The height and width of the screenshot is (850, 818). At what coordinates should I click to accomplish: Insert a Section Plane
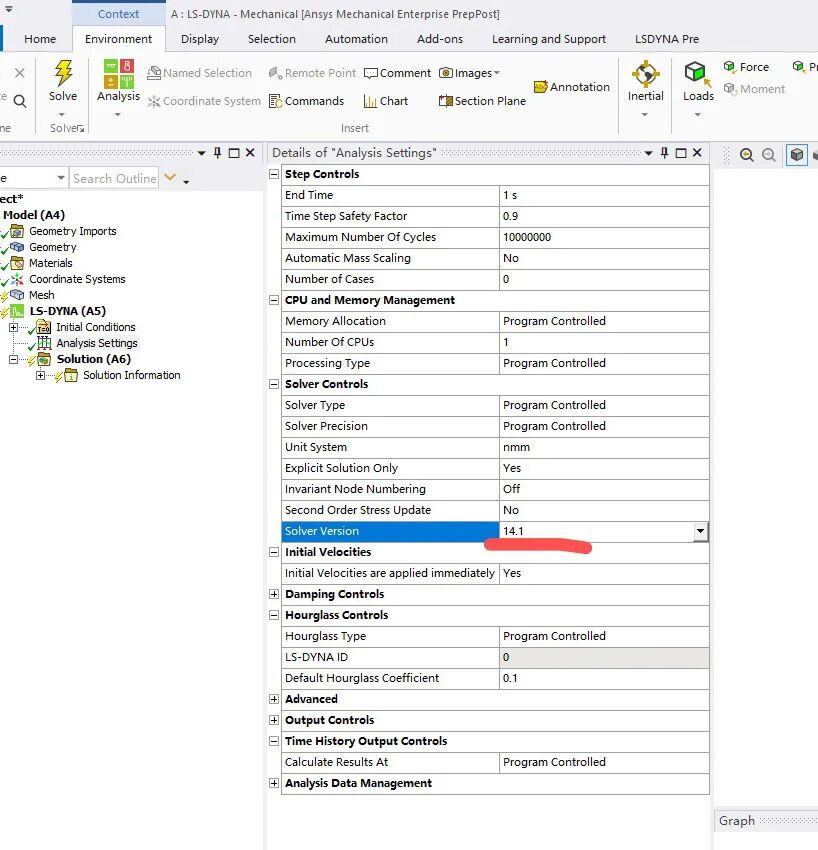point(482,101)
